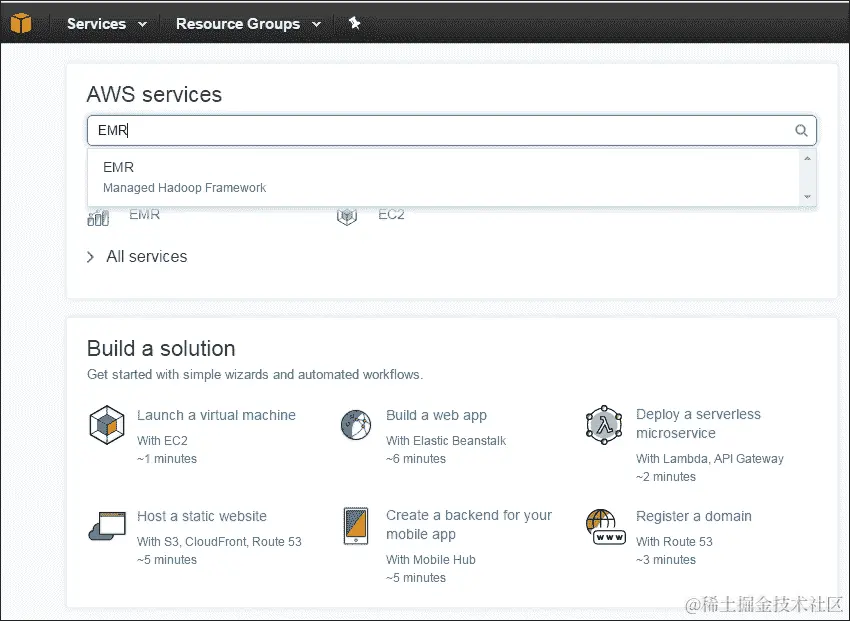Image resolution: width=850 pixels, height=621 pixels.
Task: Click the '~6 minutes' text
Action: 416,458
